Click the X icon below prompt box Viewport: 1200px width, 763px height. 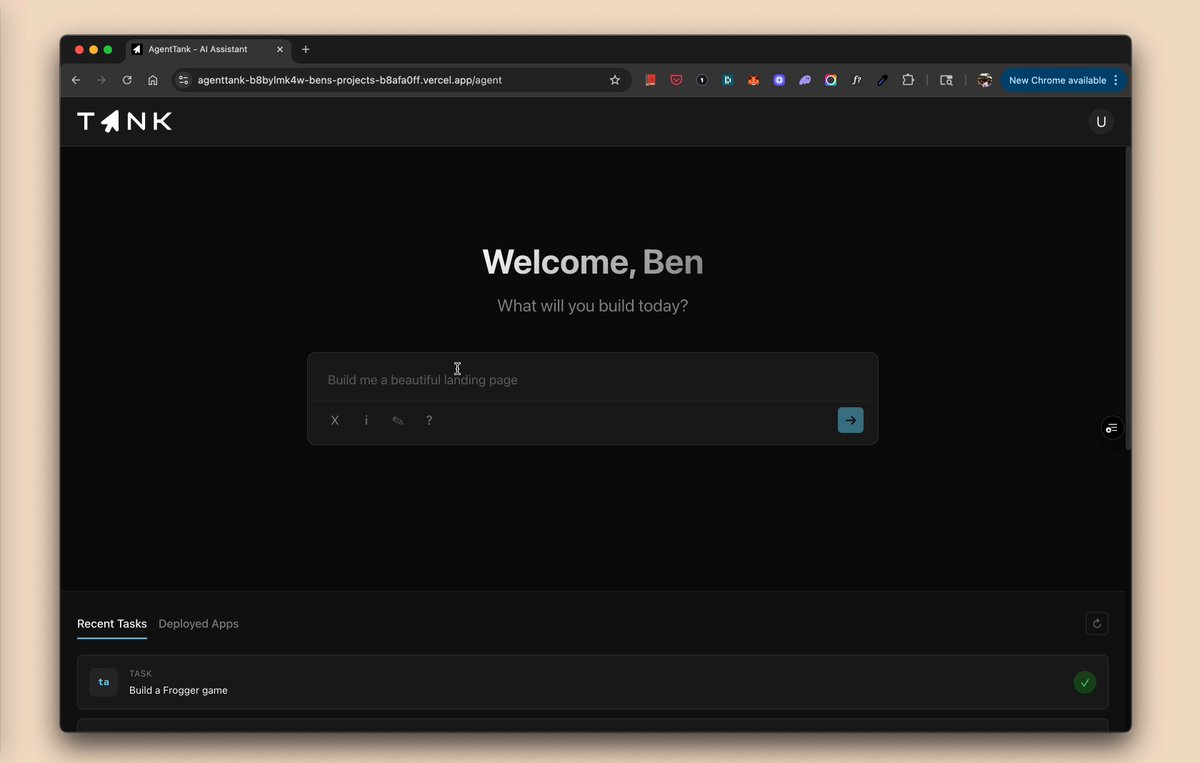335,421
